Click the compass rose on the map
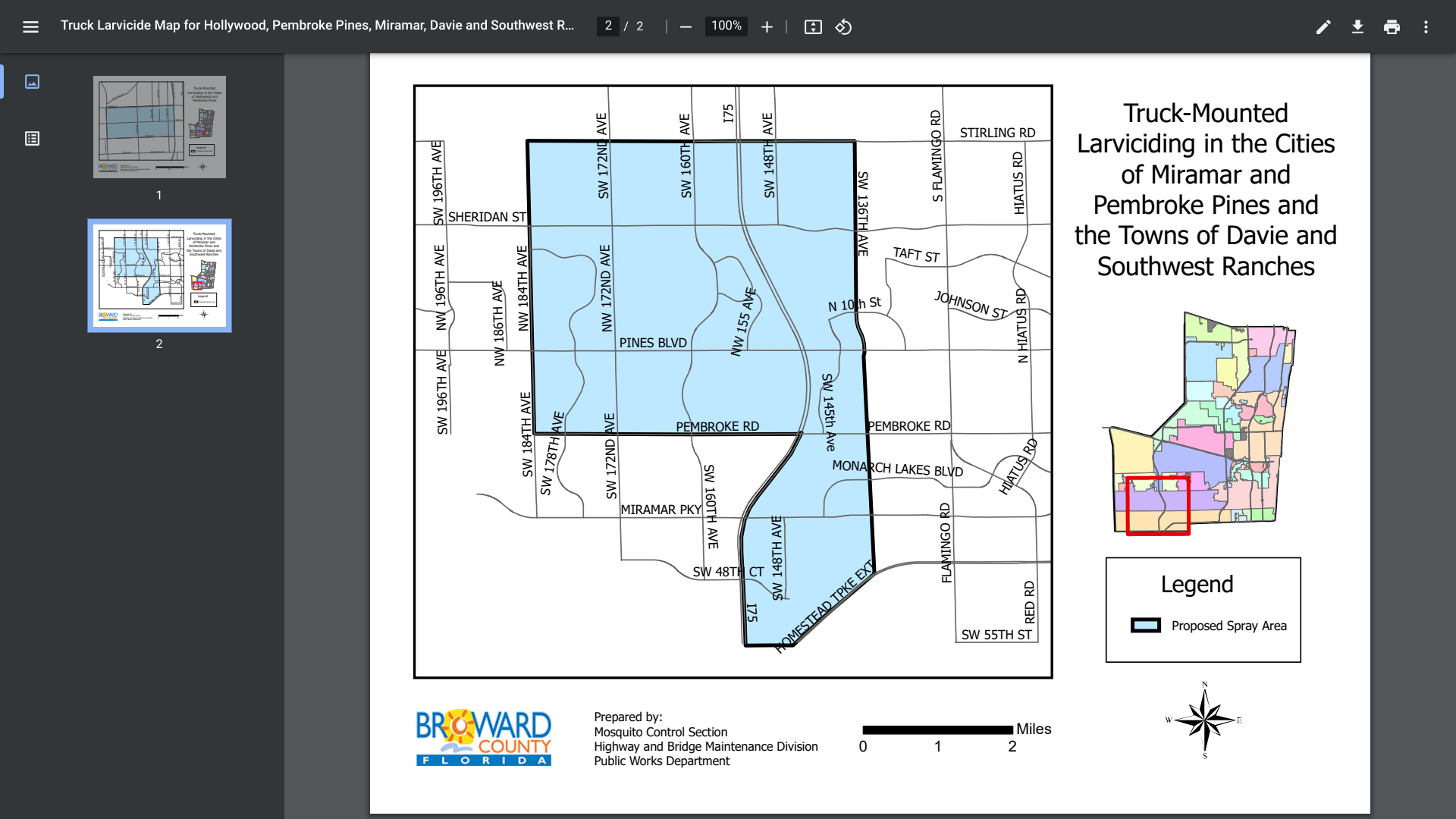Image resolution: width=1456 pixels, height=819 pixels. coord(1204,720)
